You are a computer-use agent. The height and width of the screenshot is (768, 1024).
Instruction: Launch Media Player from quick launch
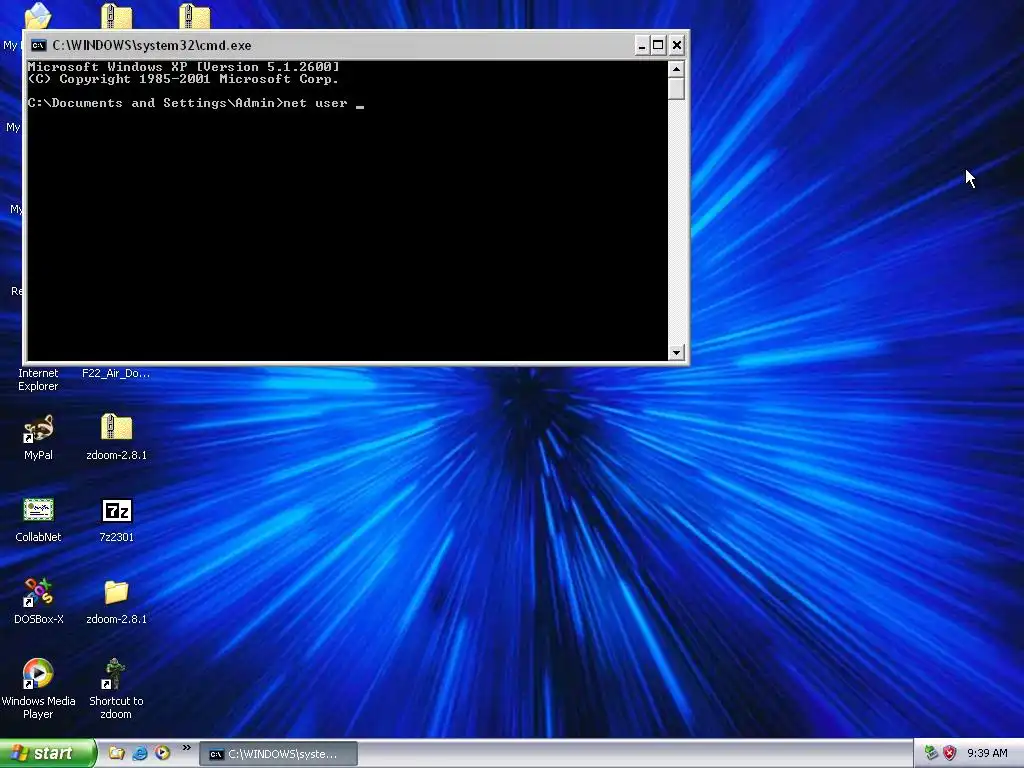(x=163, y=753)
